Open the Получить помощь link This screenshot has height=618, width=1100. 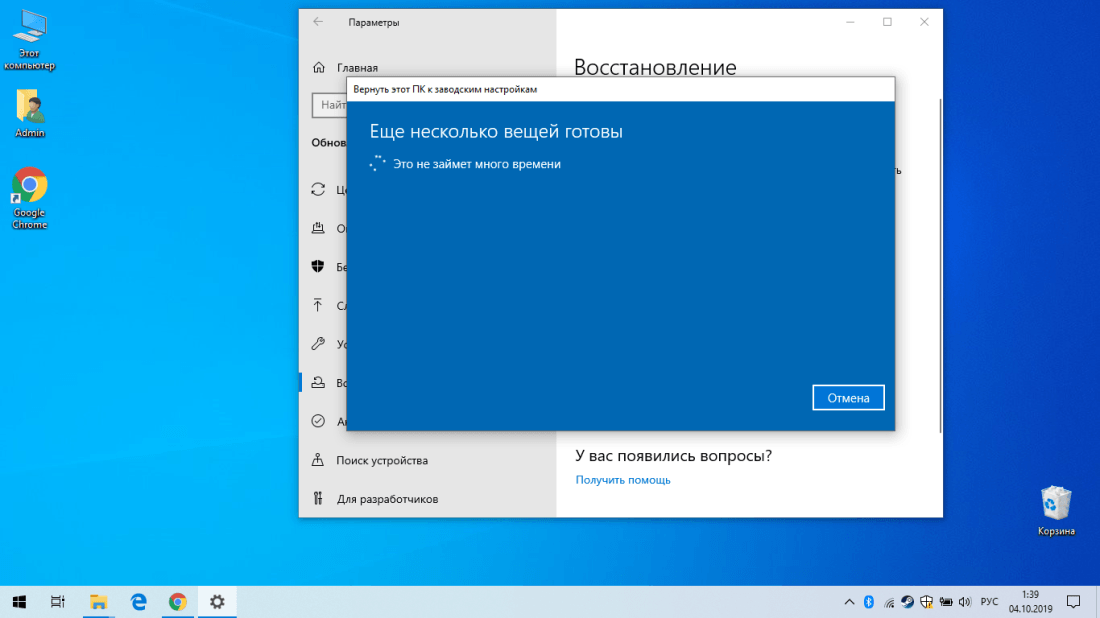[623, 480]
